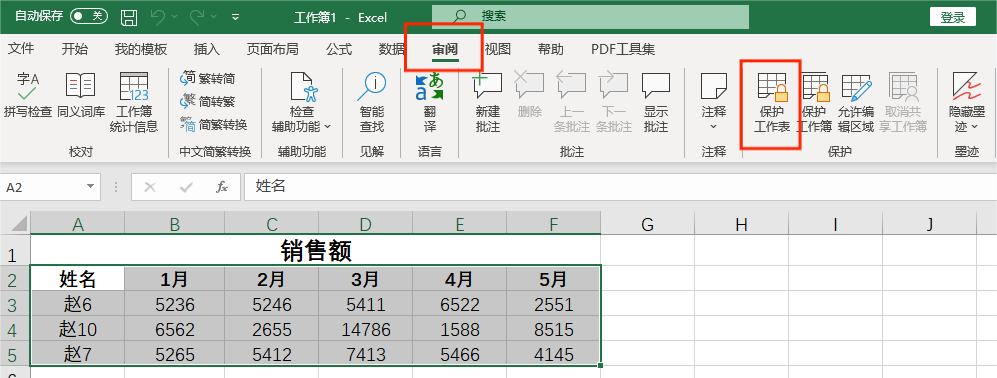Click 繁转简 conversion
Image resolution: width=997 pixels, height=378 pixels.
coord(208,78)
